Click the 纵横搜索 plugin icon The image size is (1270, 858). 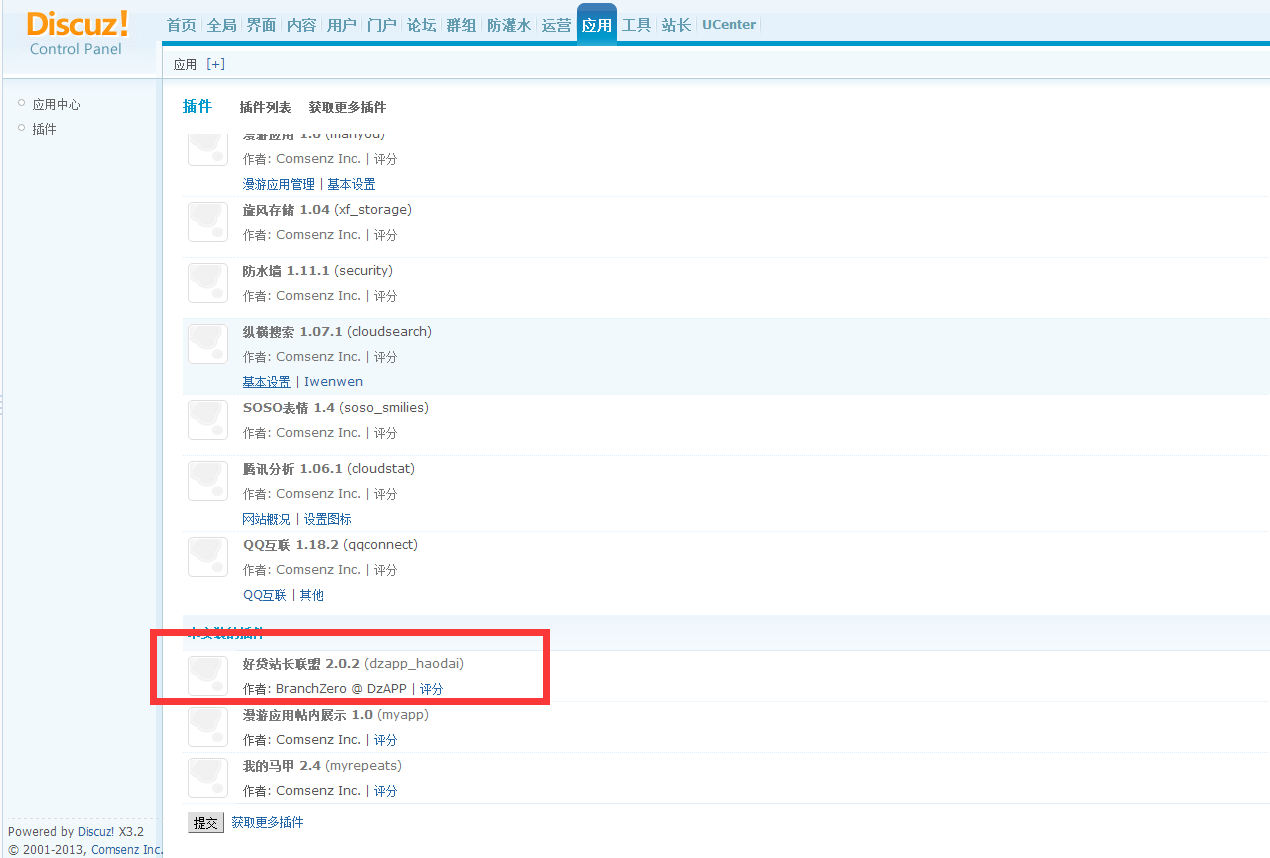(x=208, y=344)
